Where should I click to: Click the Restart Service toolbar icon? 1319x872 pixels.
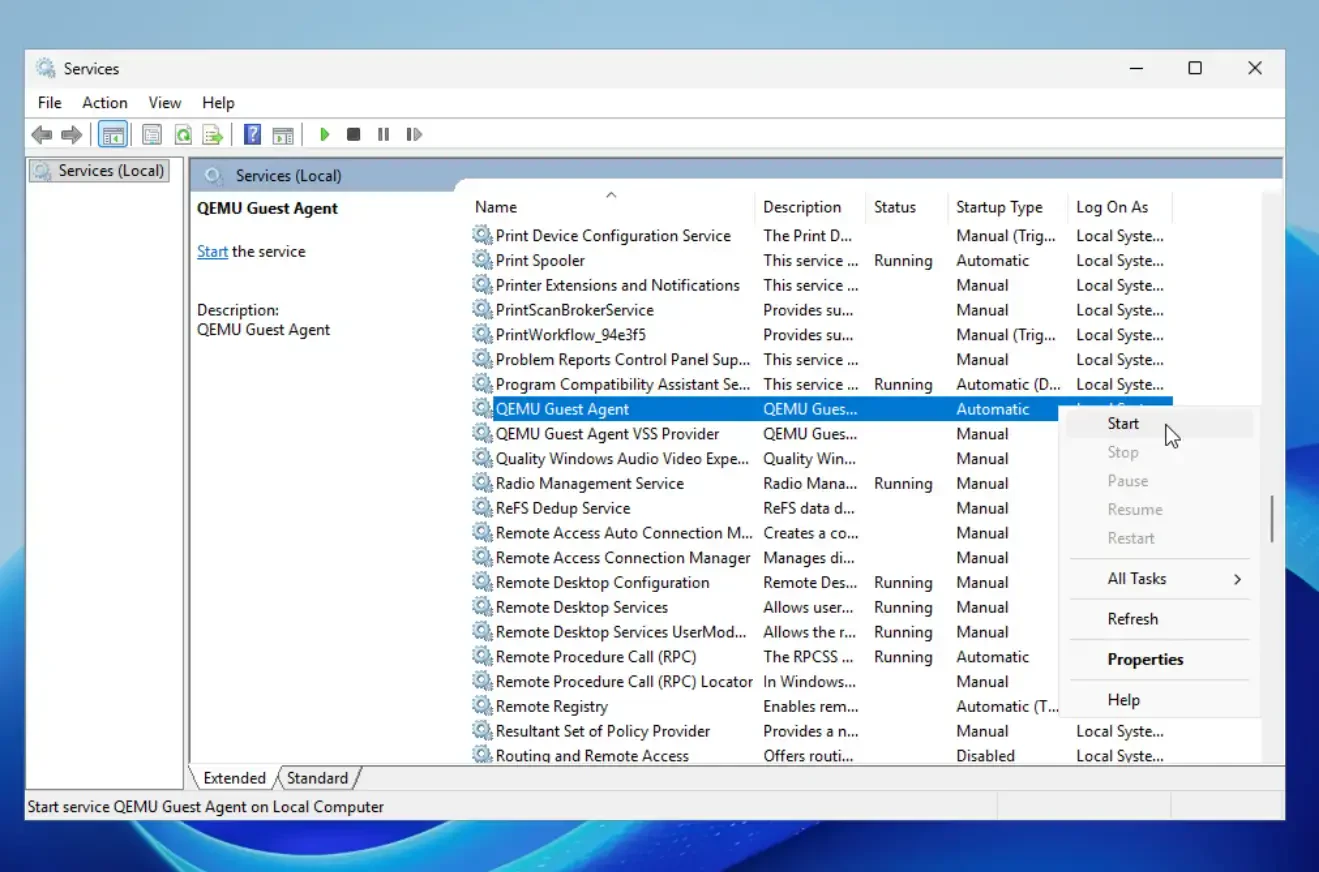point(413,134)
